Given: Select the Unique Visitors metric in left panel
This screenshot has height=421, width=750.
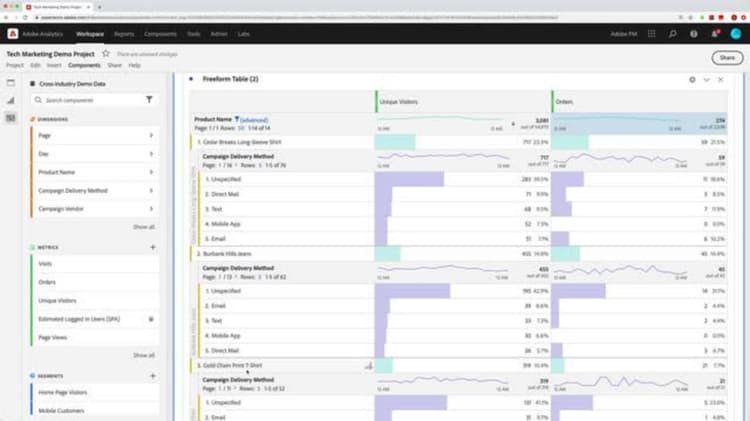Looking at the screenshot, I should 95,301.
